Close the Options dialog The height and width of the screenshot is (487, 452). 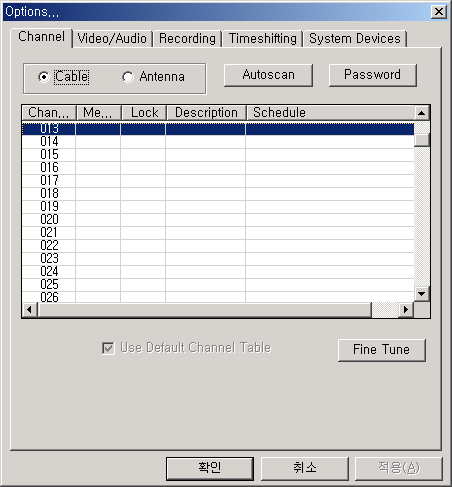tap(439, 12)
